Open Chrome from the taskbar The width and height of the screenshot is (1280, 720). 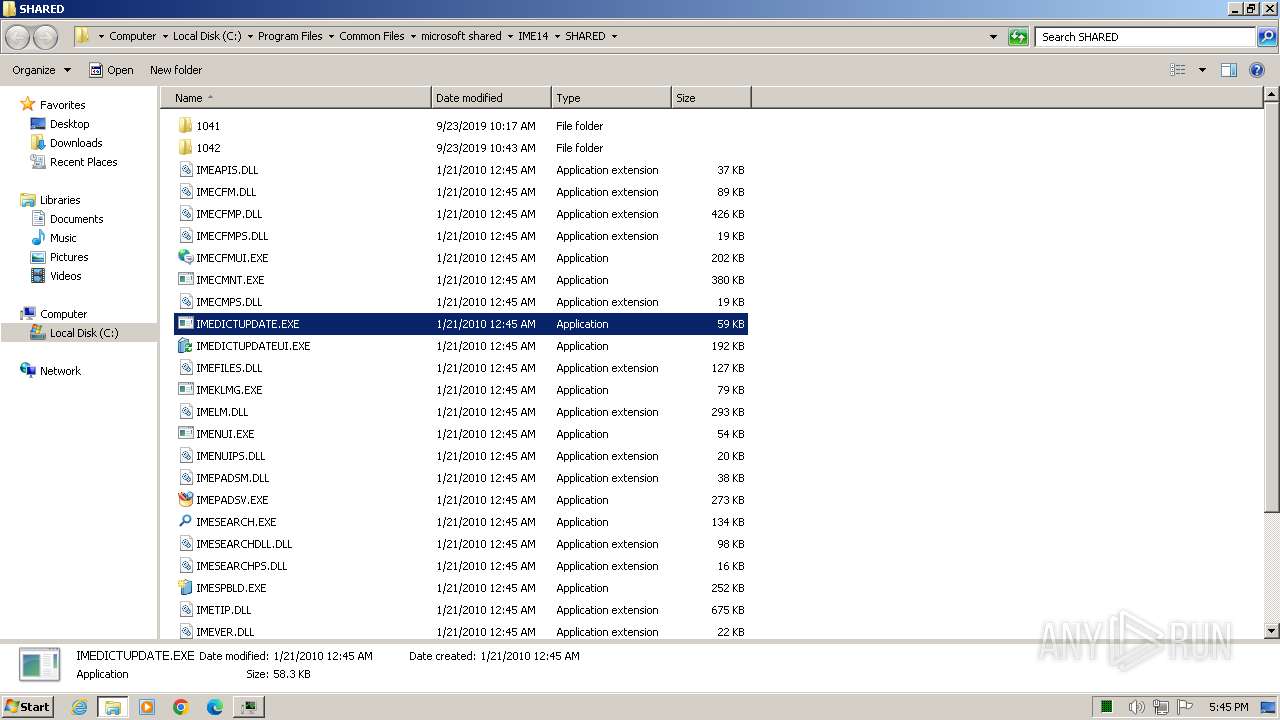pos(181,707)
